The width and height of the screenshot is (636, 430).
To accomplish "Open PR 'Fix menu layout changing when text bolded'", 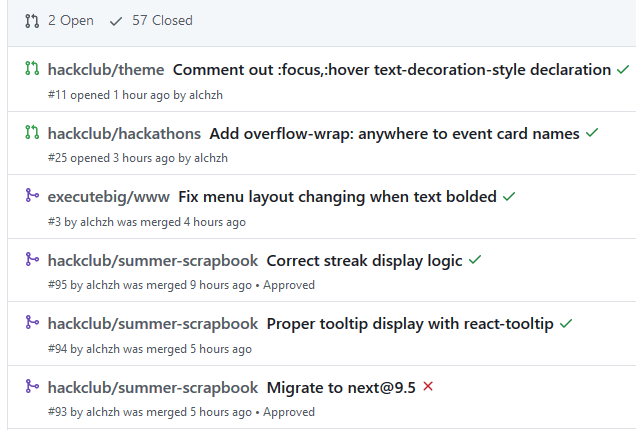I will 337,197.
